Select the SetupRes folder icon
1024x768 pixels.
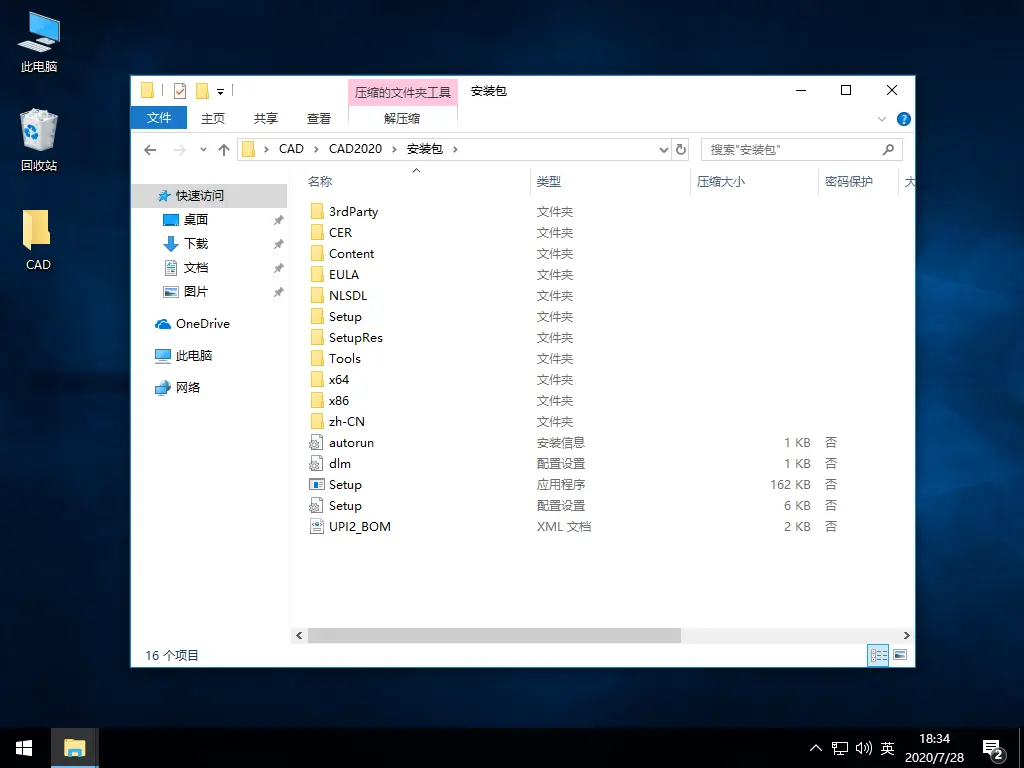(317, 337)
